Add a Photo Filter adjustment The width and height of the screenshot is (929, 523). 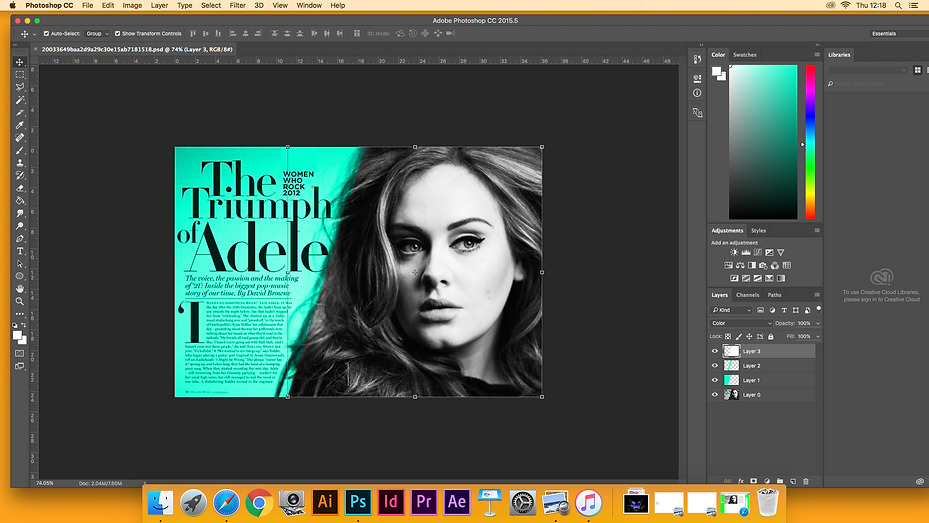(763, 265)
